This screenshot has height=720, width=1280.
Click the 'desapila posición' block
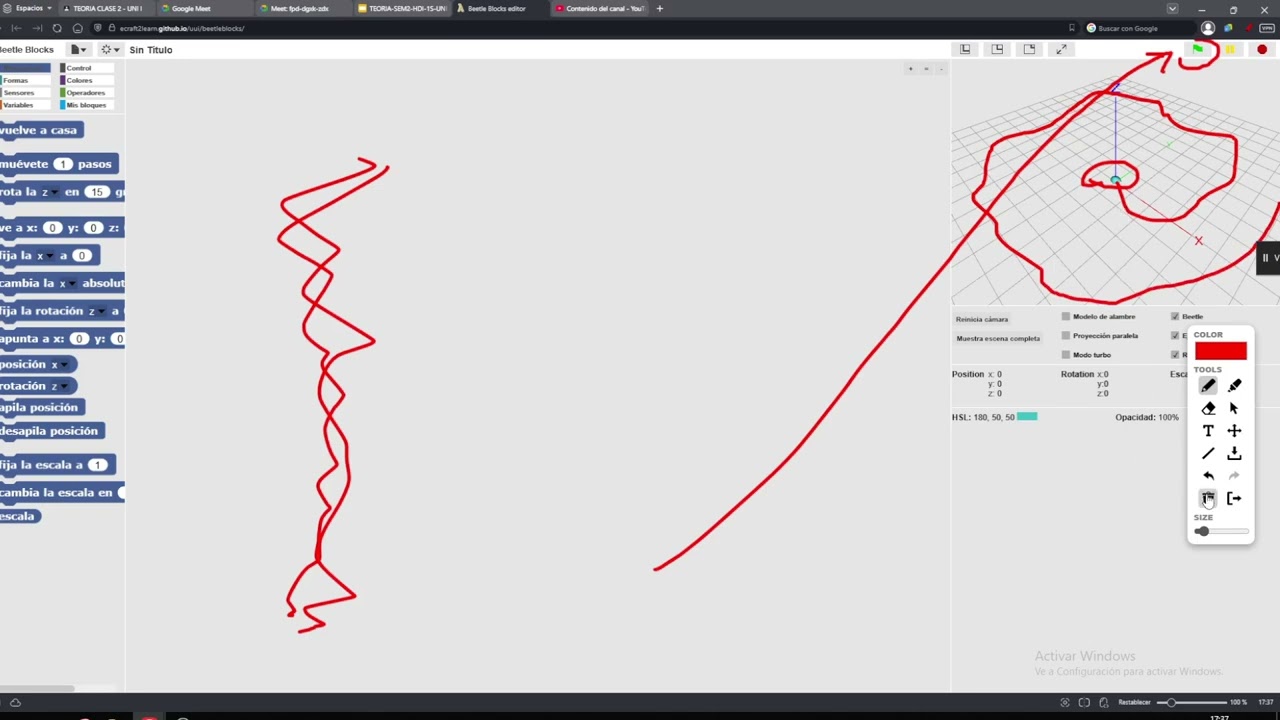pyautogui.click(x=51, y=431)
